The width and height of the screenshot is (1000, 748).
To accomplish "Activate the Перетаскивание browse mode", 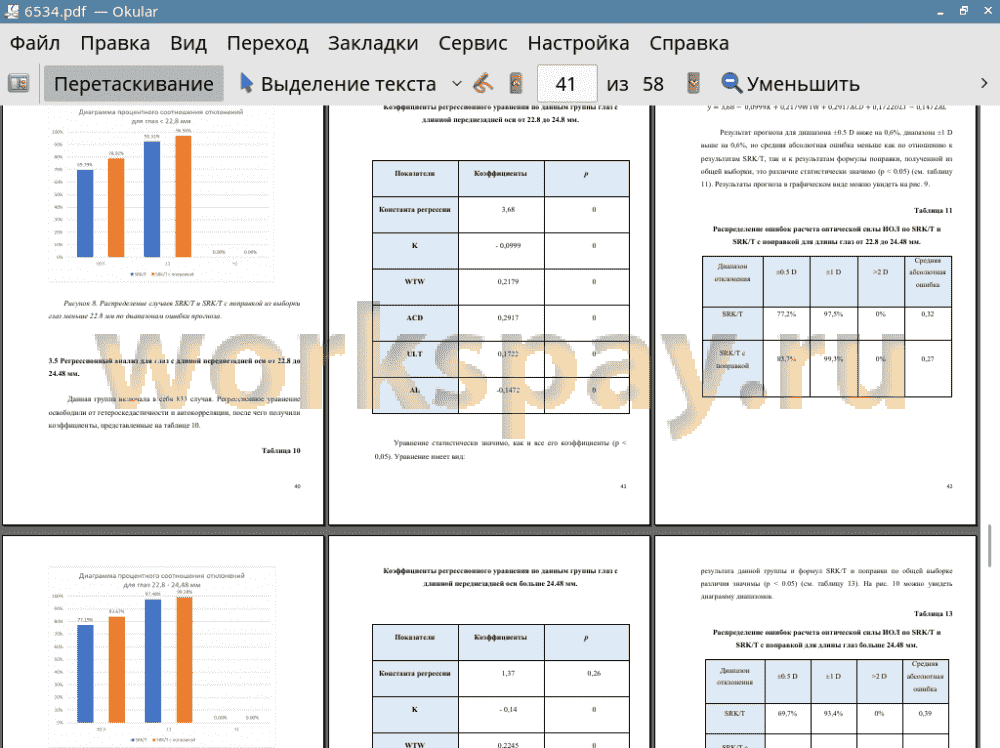I will tap(133, 84).
